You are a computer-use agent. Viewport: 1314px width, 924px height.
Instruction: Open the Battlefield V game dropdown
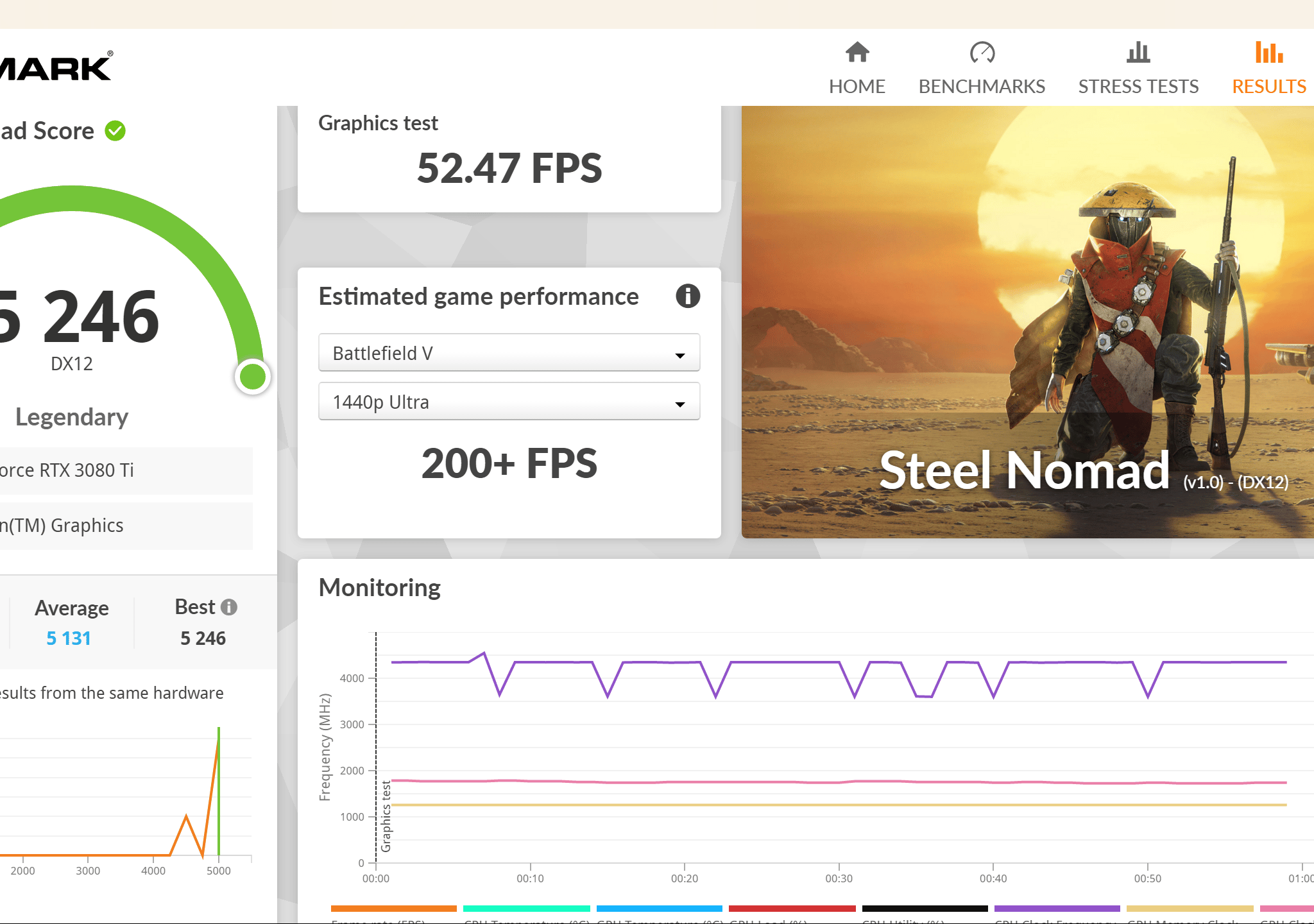tap(509, 353)
